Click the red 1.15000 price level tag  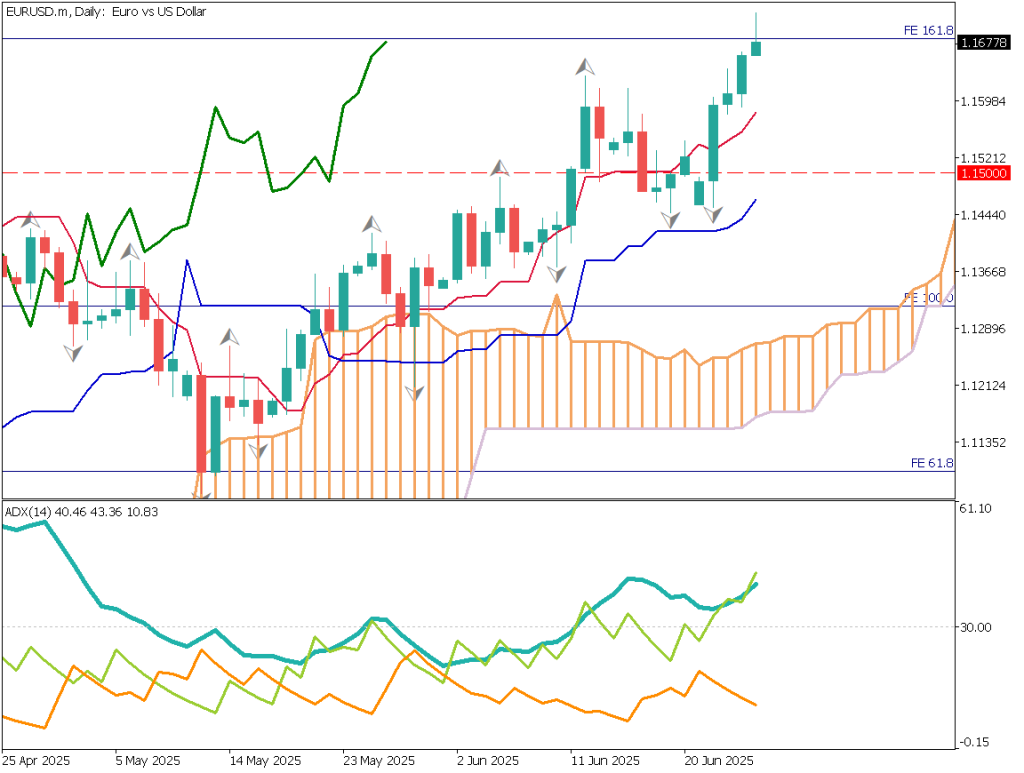(984, 173)
